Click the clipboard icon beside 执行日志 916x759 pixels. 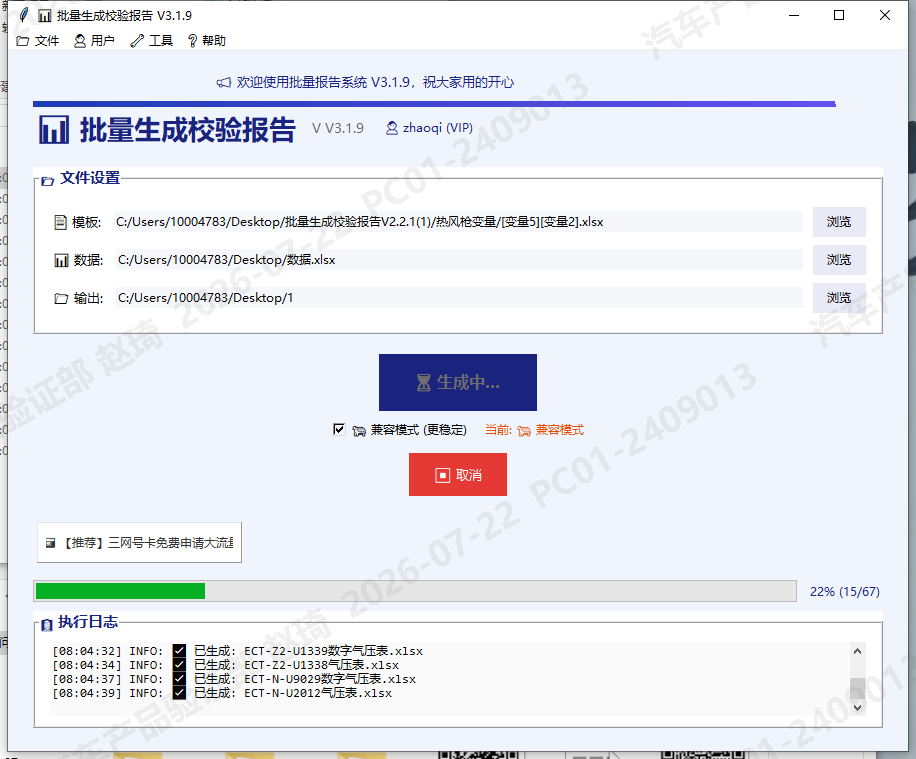pos(47,625)
